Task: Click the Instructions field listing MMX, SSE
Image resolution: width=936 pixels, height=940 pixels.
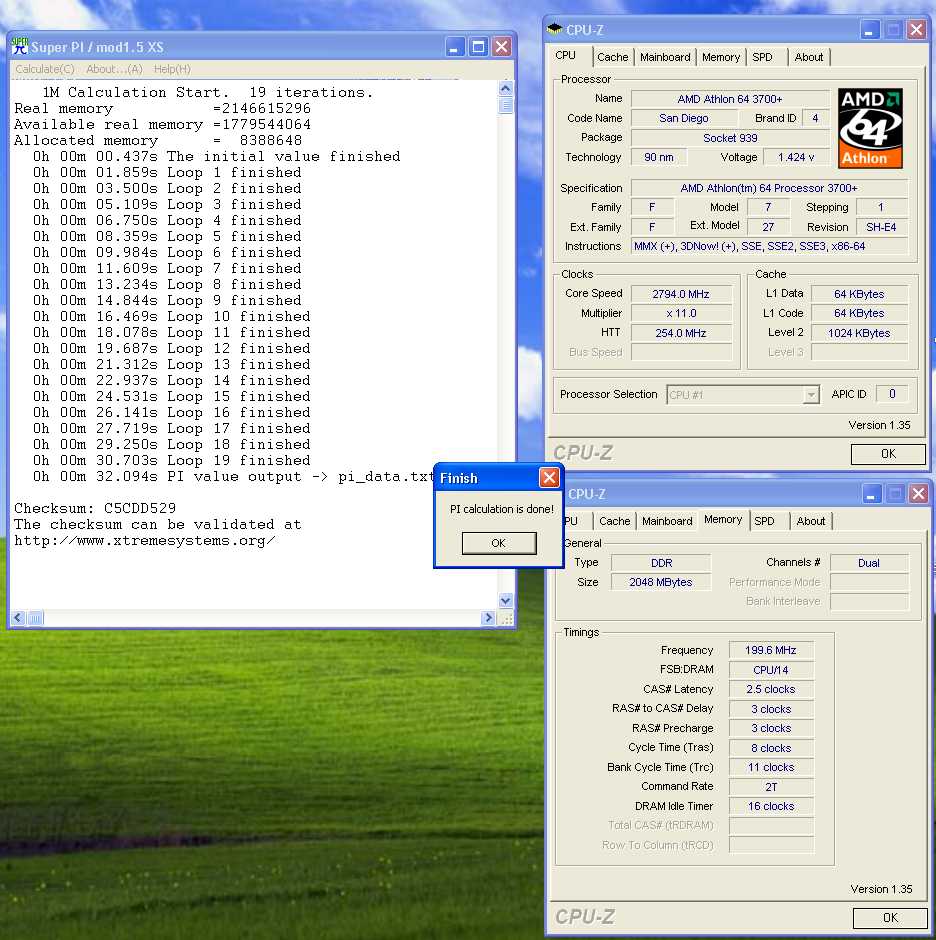Action: pyautogui.click(x=769, y=246)
